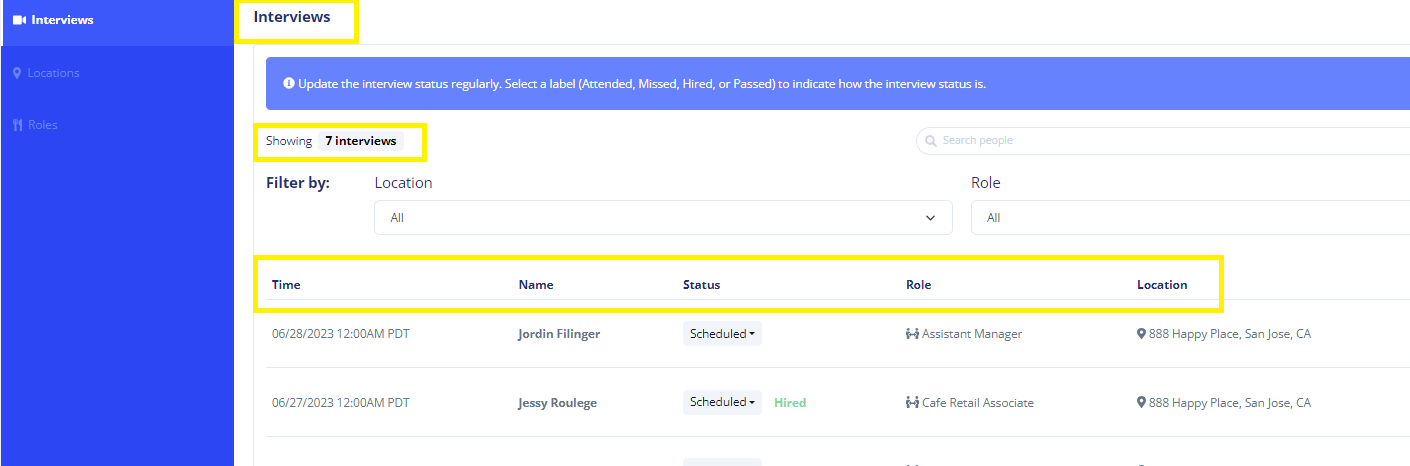This screenshot has width=1410, height=466.
Task: Click the Jessy Roulege name link
Action: (x=557, y=403)
